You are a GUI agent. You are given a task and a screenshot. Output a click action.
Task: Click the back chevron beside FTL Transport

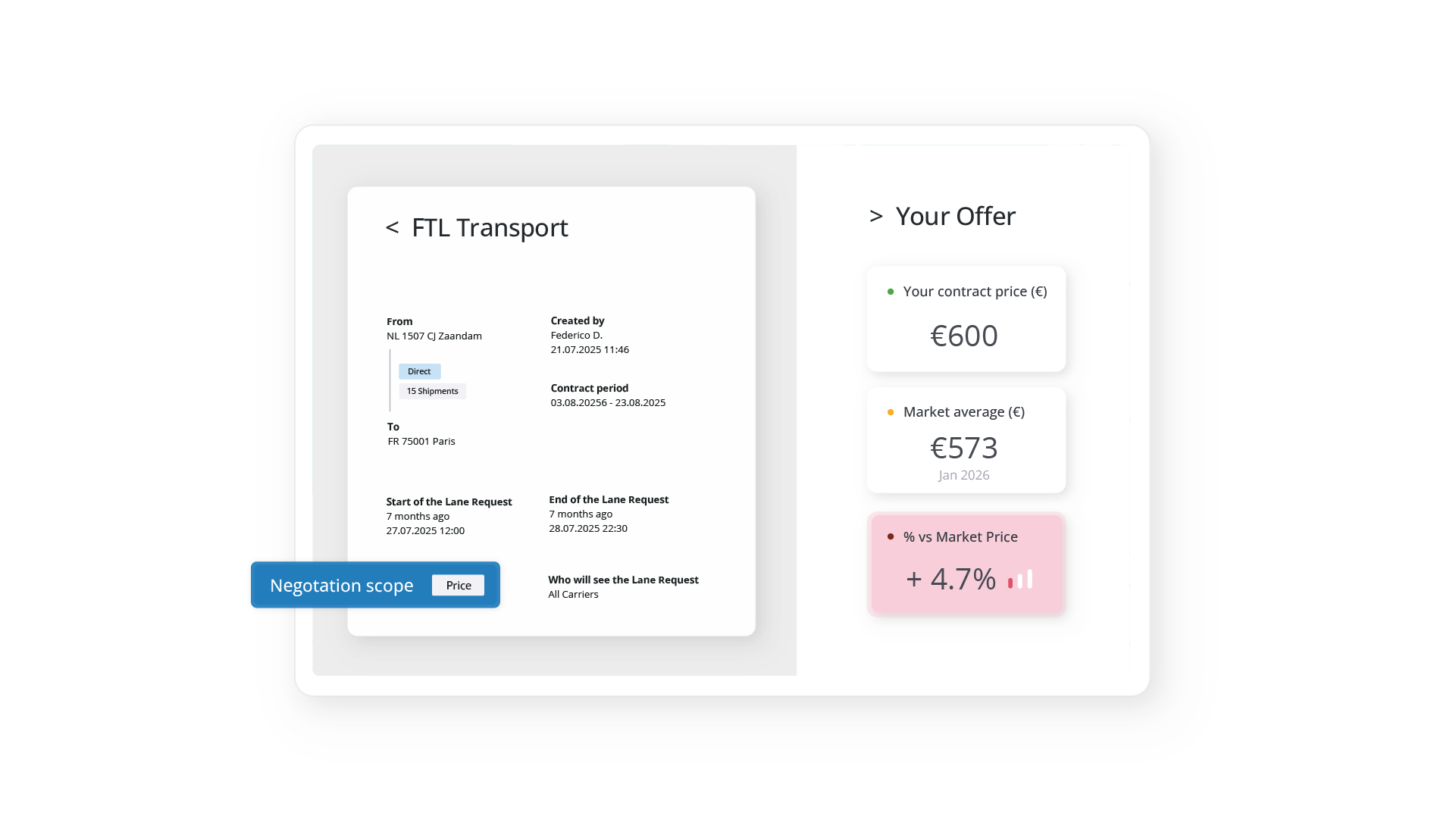pyautogui.click(x=393, y=227)
